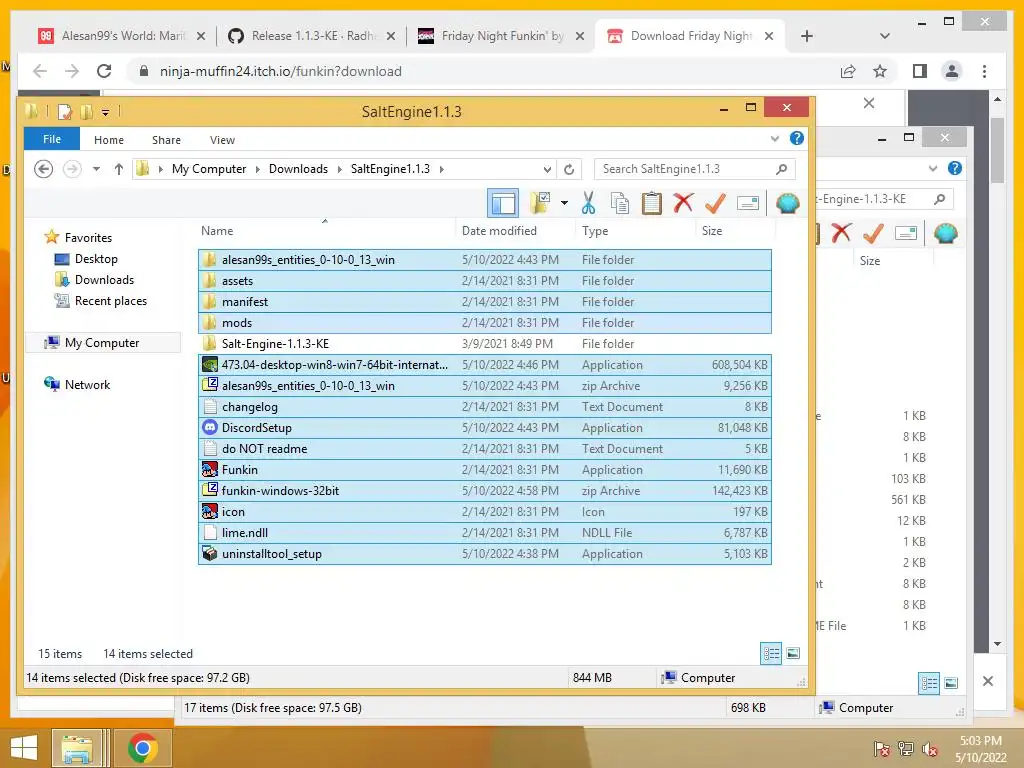Open a new Chrome tab
The width and height of the screenshot is (1024, 768).
(x=807, y=36)
